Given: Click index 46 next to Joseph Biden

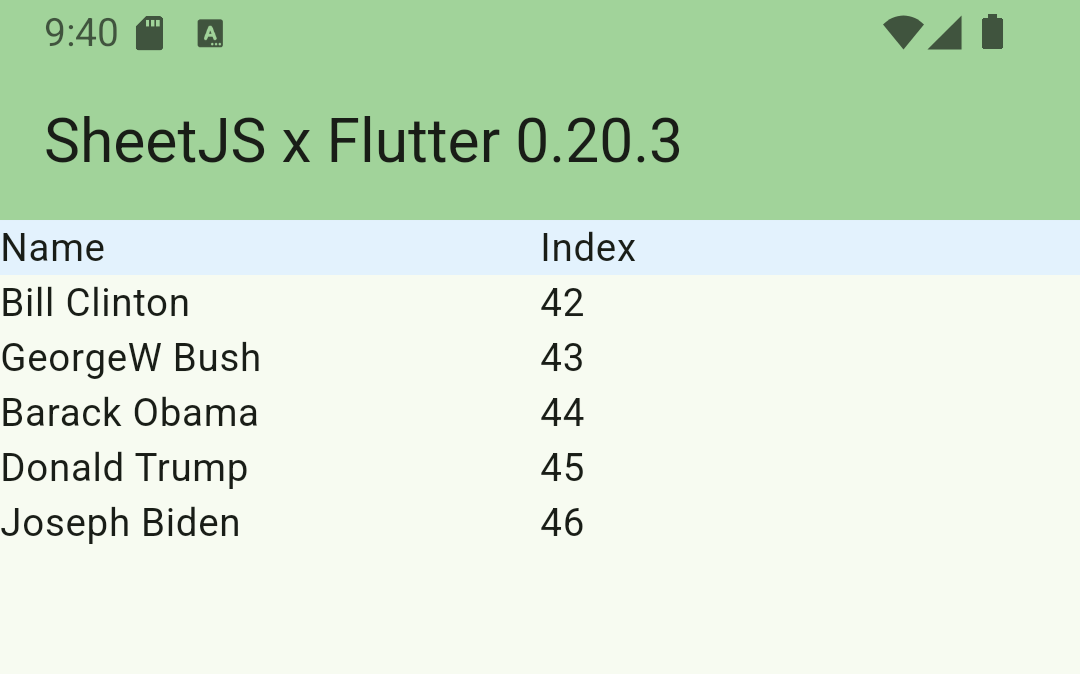Looking at the screenshot, I should tap(562, 523).
